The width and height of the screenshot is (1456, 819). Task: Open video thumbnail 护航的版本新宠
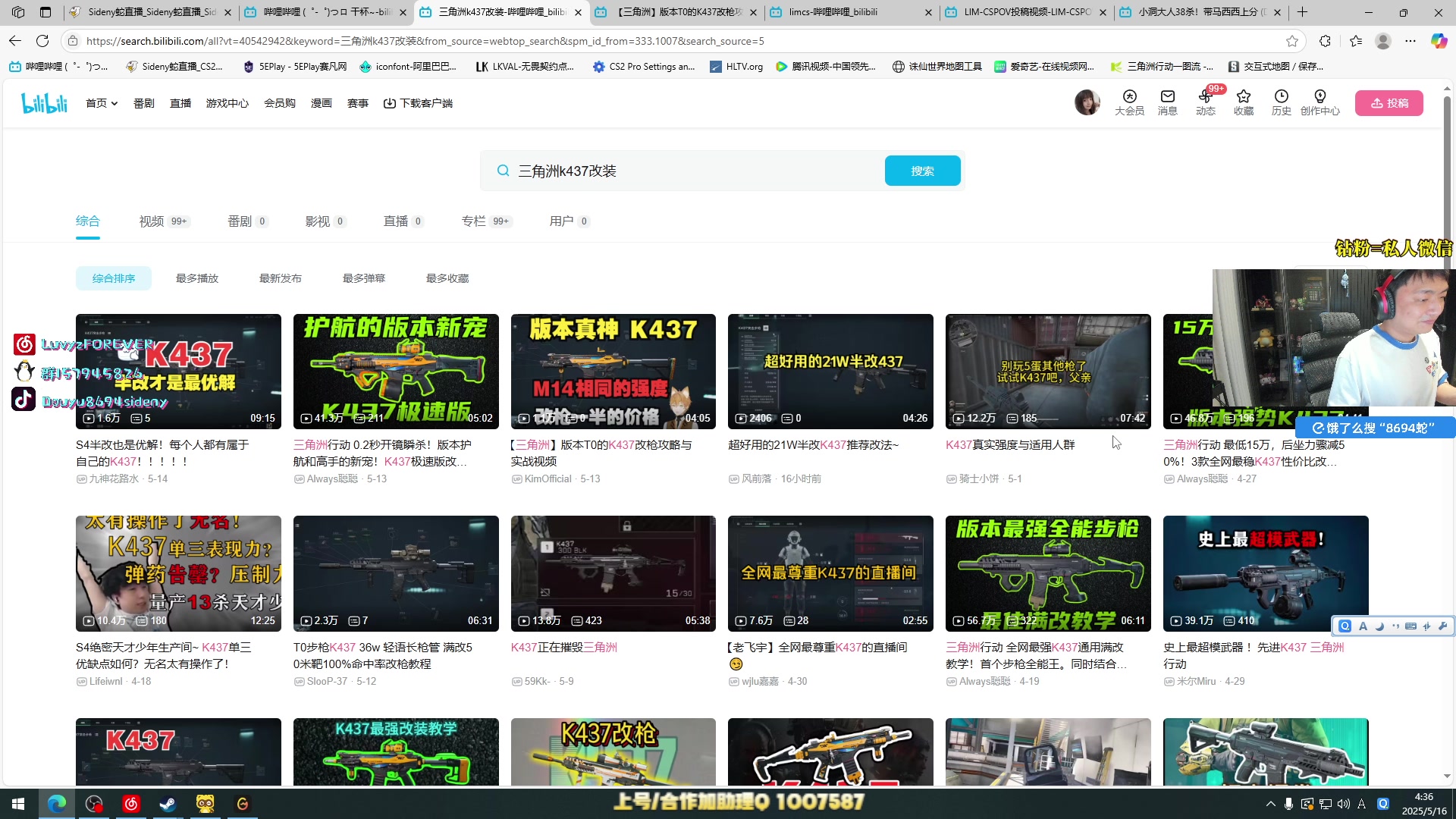[x=396, y=372]
